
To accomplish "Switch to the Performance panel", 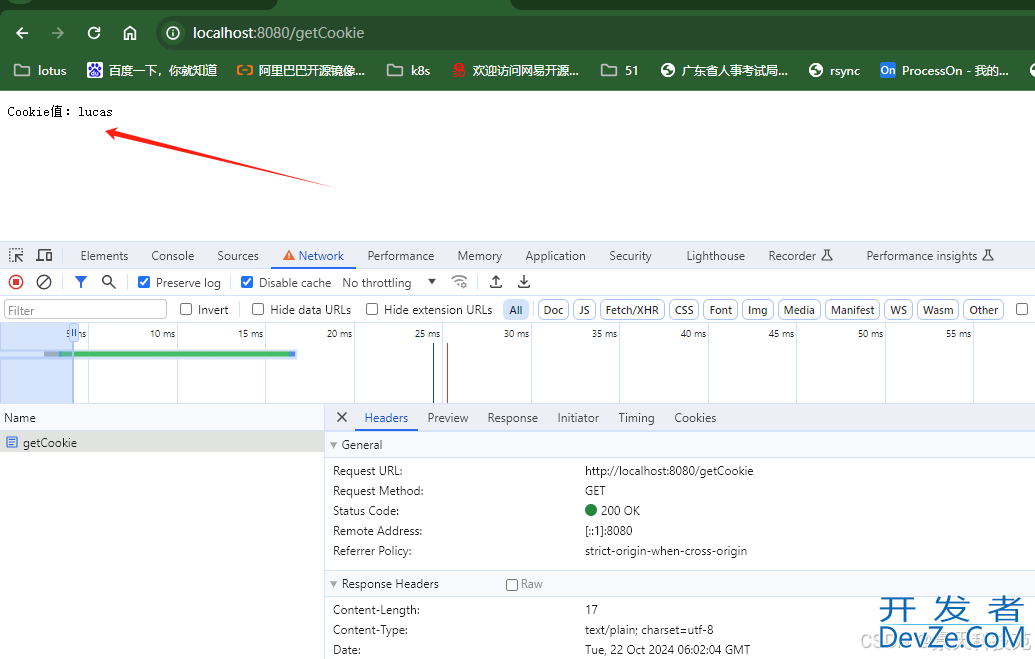I will [x=401, y=256].
